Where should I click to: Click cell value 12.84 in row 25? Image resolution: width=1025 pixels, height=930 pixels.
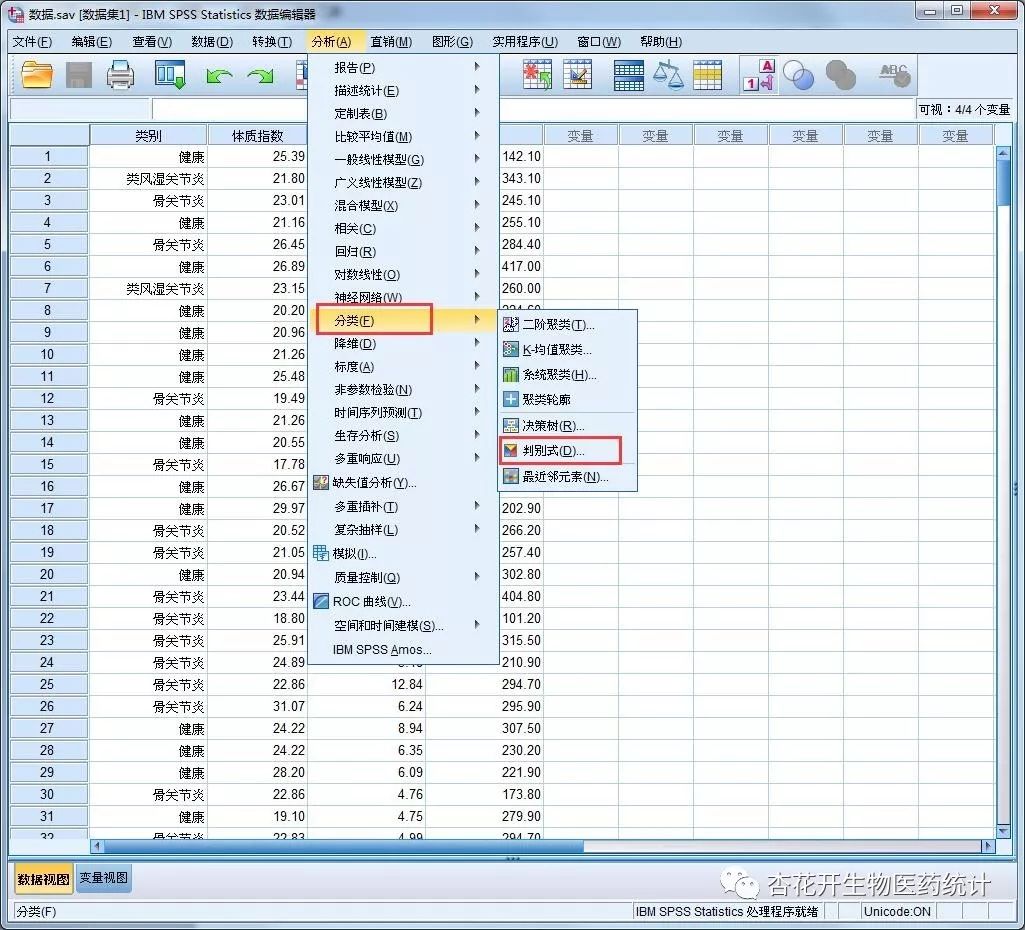tap(366, 684)
